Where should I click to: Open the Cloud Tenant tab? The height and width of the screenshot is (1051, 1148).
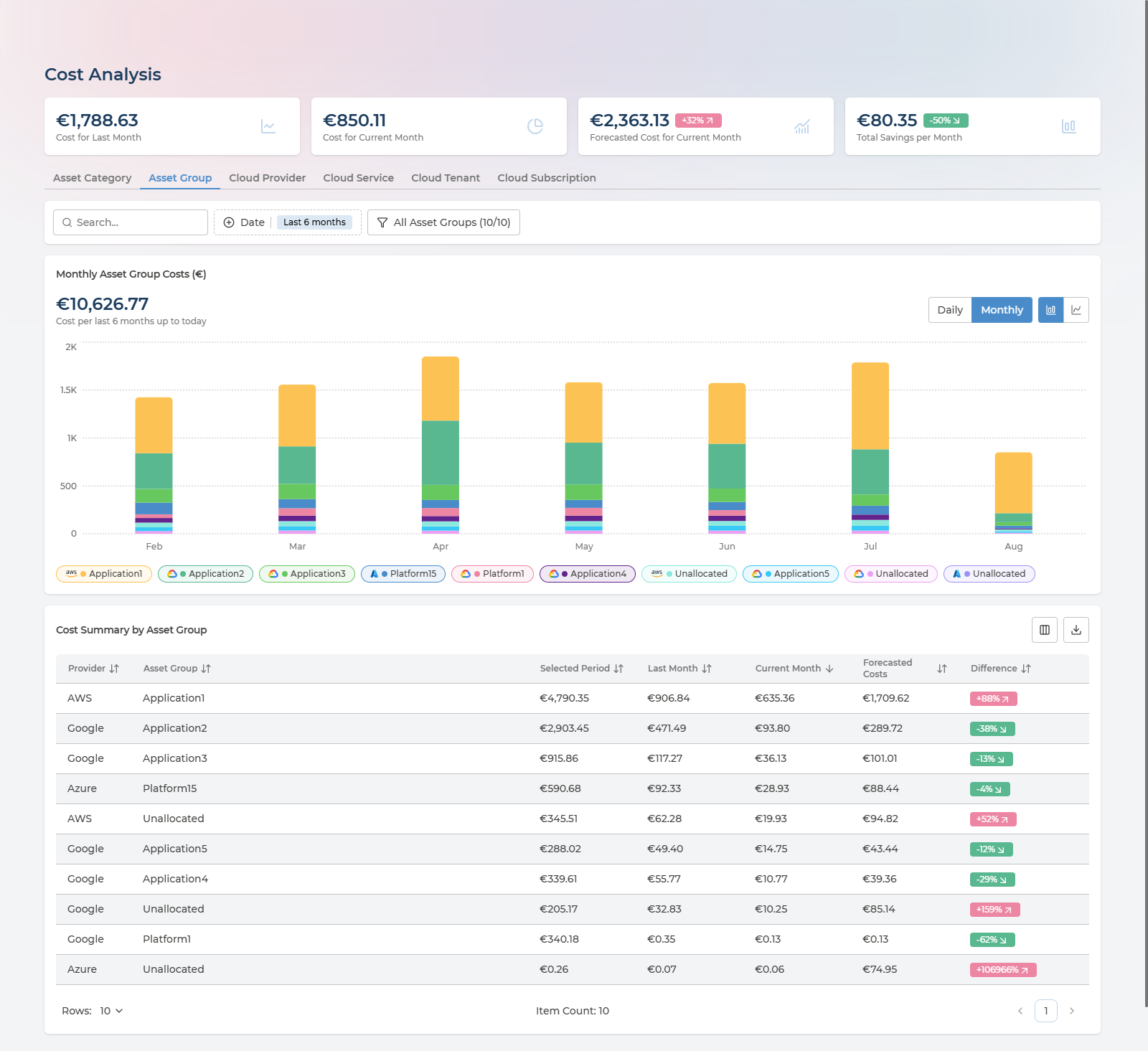click(x=446, y=178)
